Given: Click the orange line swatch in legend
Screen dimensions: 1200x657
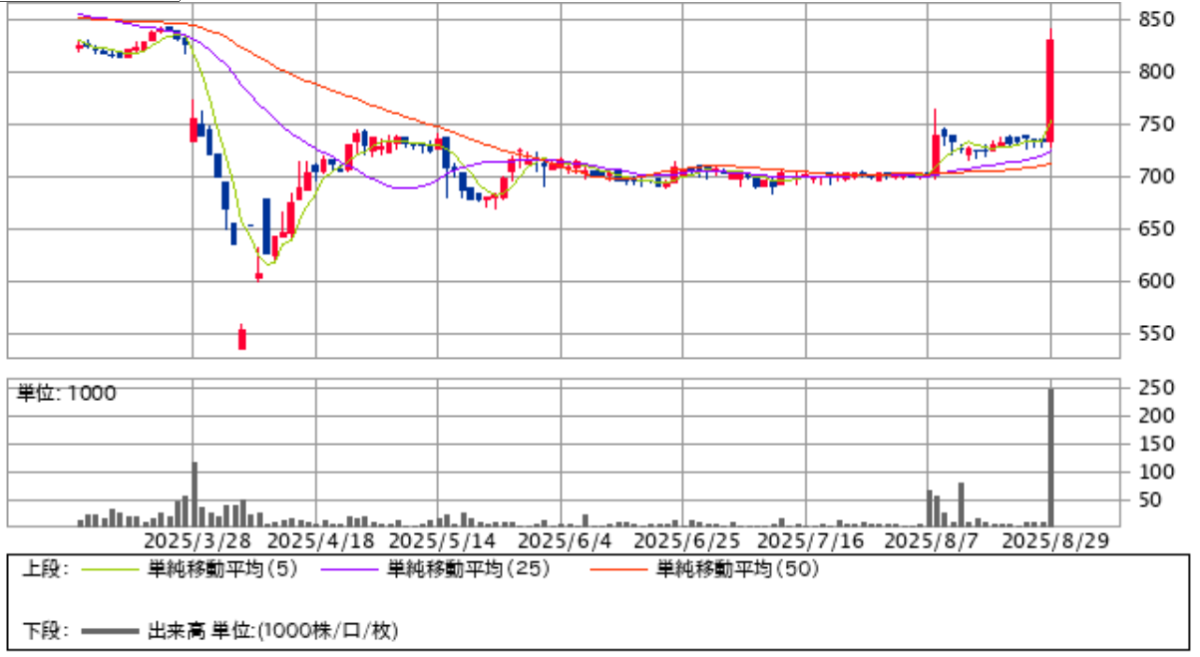Looking at the screenshot, I should 619,571.
